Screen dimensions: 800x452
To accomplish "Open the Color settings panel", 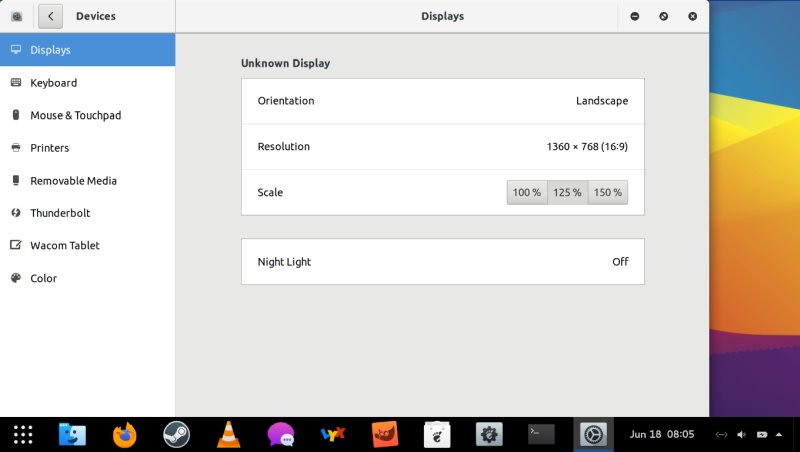I will click(44, 279).
